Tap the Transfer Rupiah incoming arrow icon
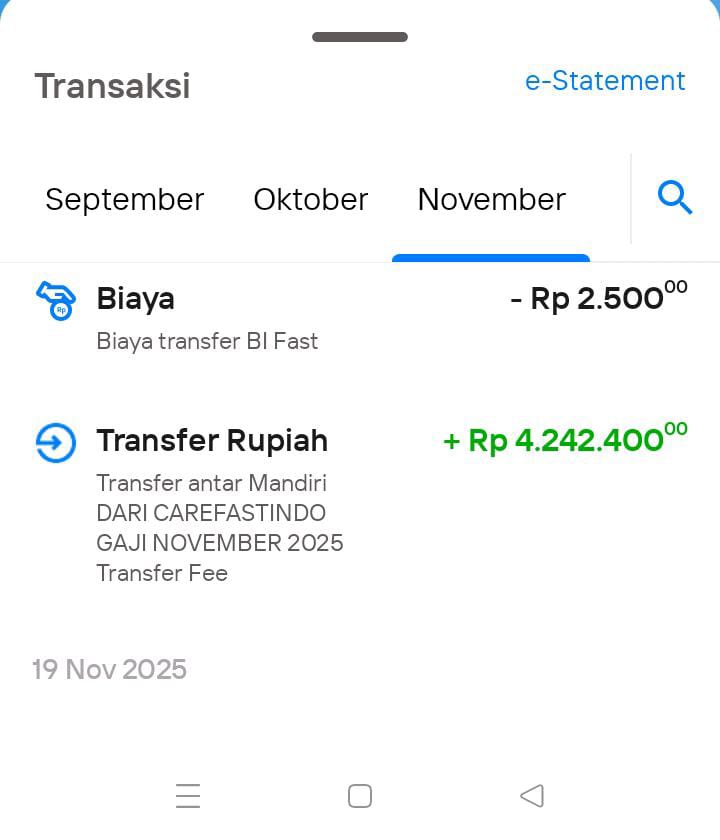 pyautogui.click(x=56, y=442)
